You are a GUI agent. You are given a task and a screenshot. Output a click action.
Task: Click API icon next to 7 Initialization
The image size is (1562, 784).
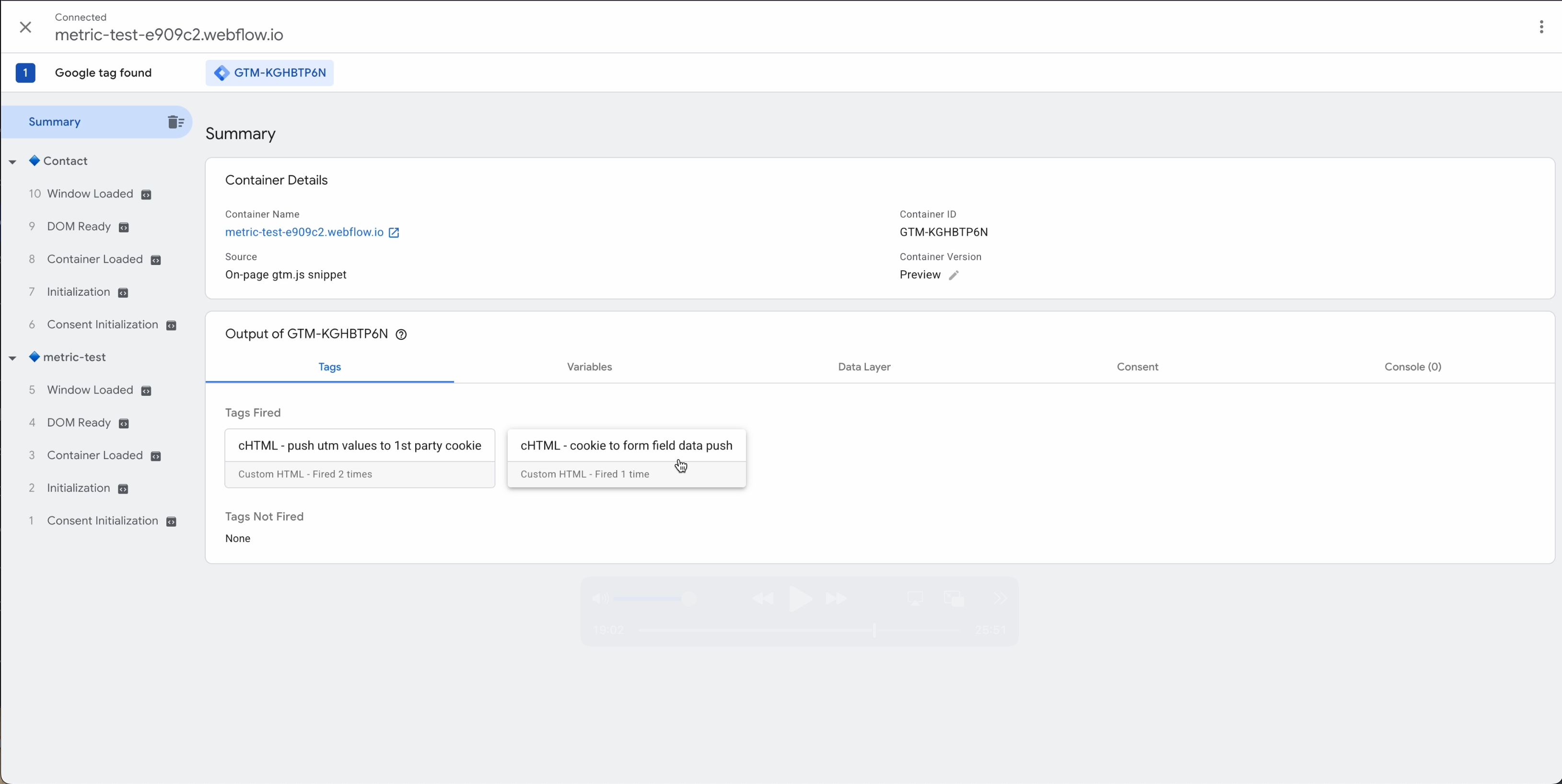[x=123, y=293]
